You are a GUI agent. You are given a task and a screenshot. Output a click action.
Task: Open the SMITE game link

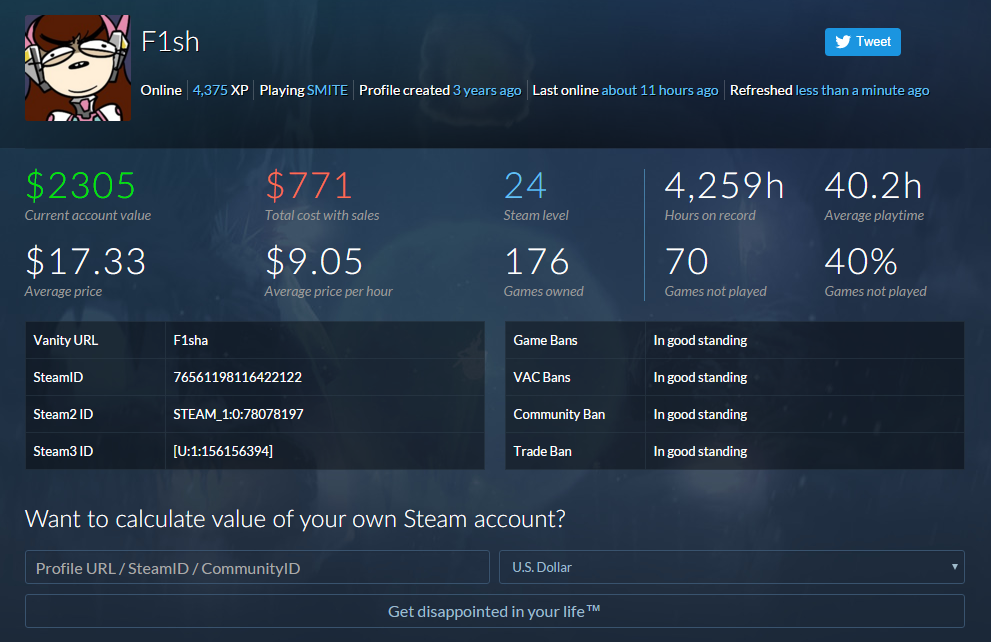click(x=327, y=90)
